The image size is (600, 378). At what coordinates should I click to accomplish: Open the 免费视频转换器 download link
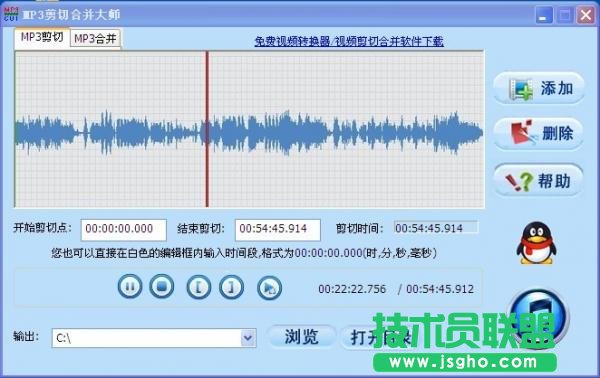coord(349,41)
